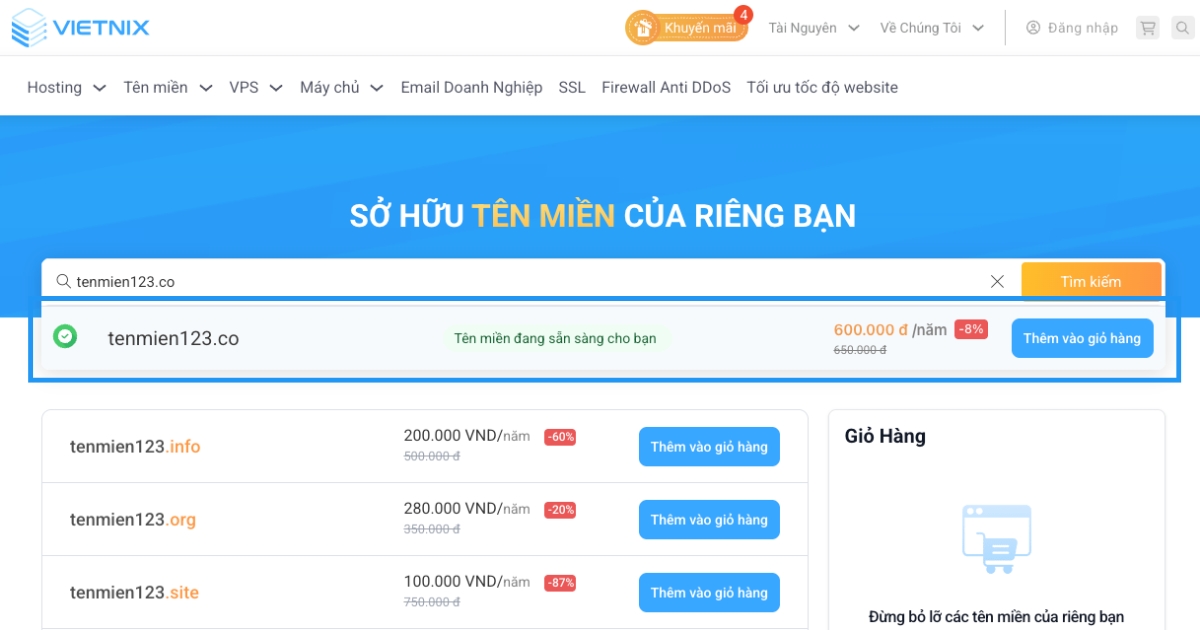Viewport: 1200px width, 630px height.
Task: Expand the Tài Nguyên dropdown in the header
Action: click(814, 28)
